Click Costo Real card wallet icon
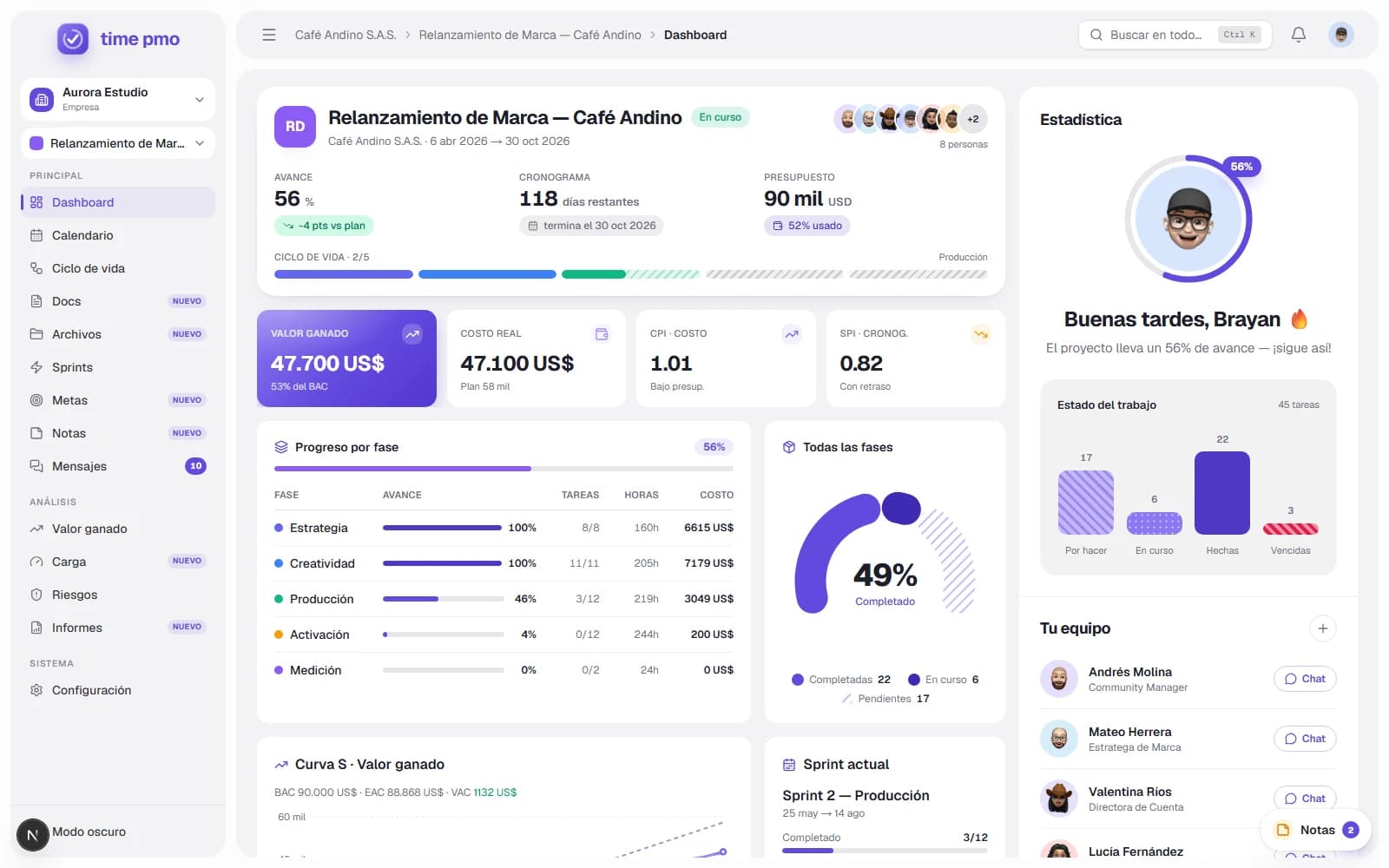1389x868 pixels. click(602, 334)
